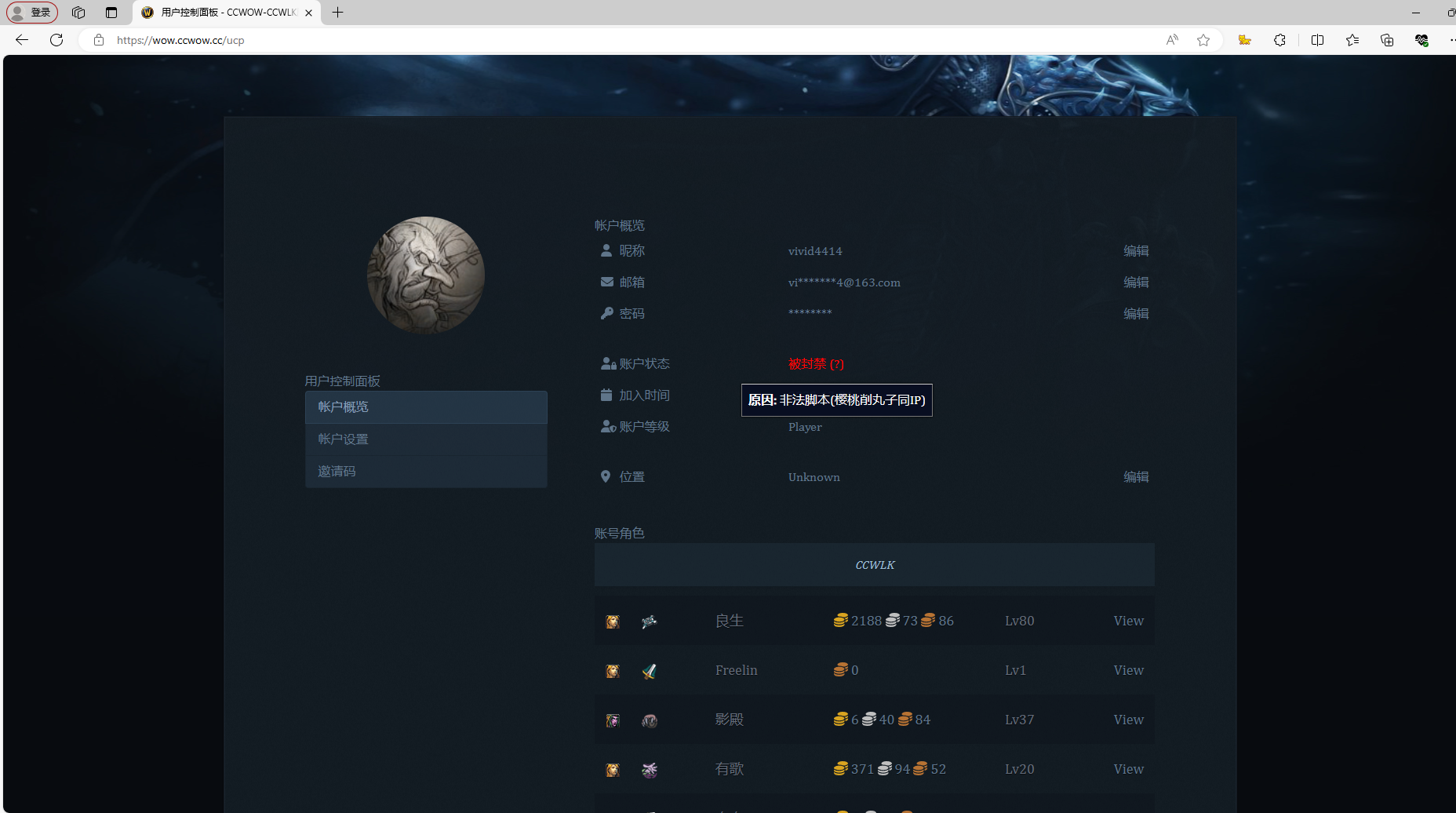View the Lv80 character 良生
Image resolution: width=1456 pixels, height=813 pixels.
1128,621
